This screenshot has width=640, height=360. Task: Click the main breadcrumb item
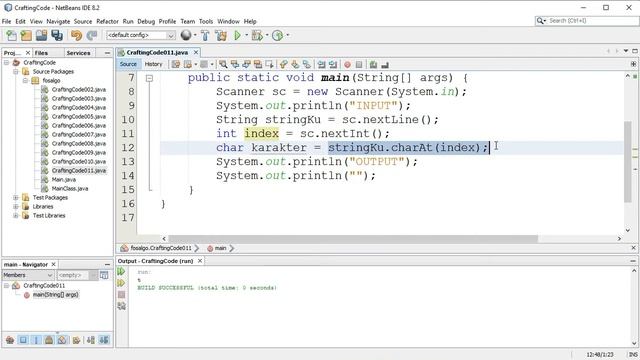pyautogui.click(x=220, y=248)
